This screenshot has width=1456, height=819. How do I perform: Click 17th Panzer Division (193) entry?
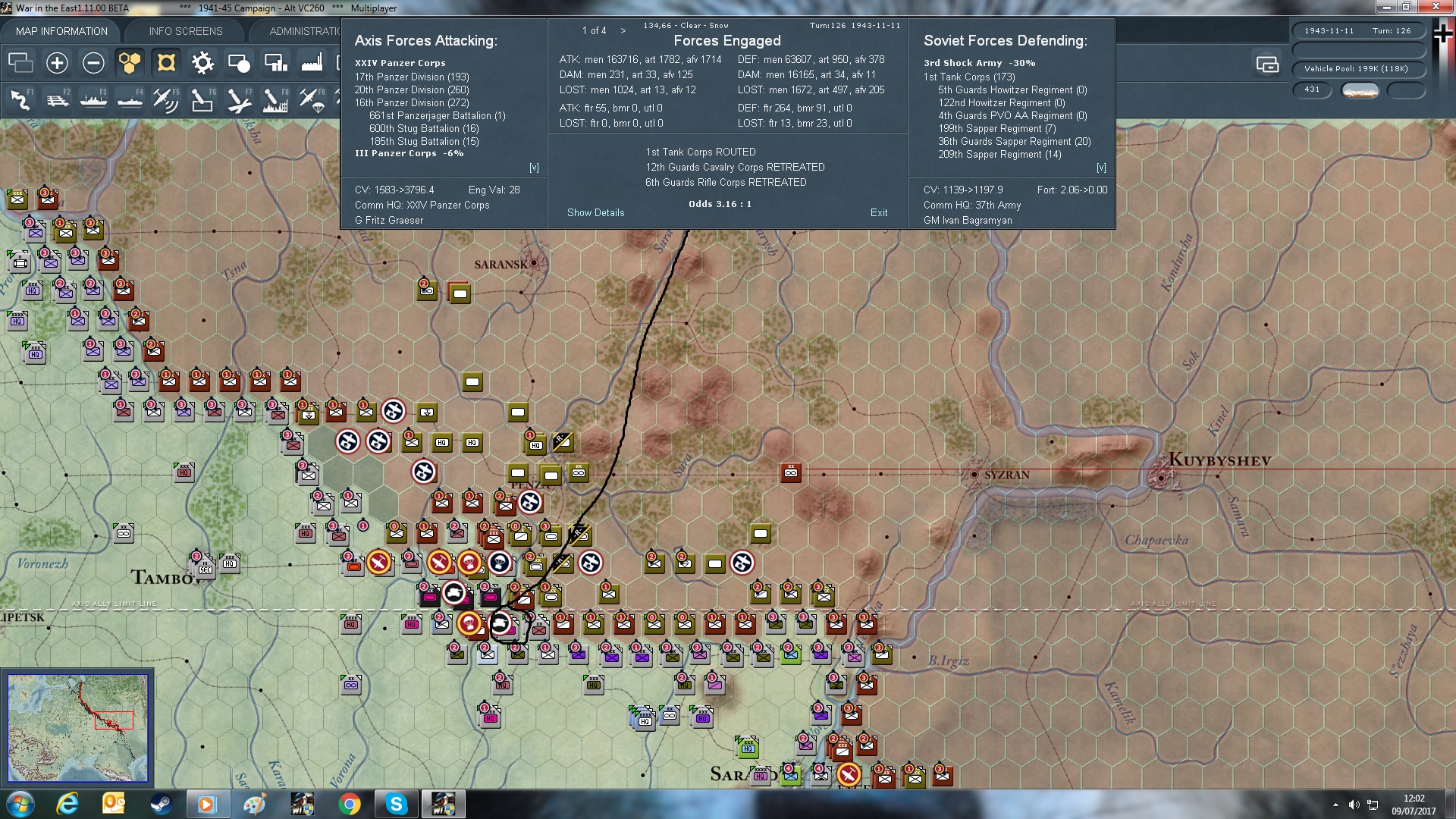pos(412,77)
